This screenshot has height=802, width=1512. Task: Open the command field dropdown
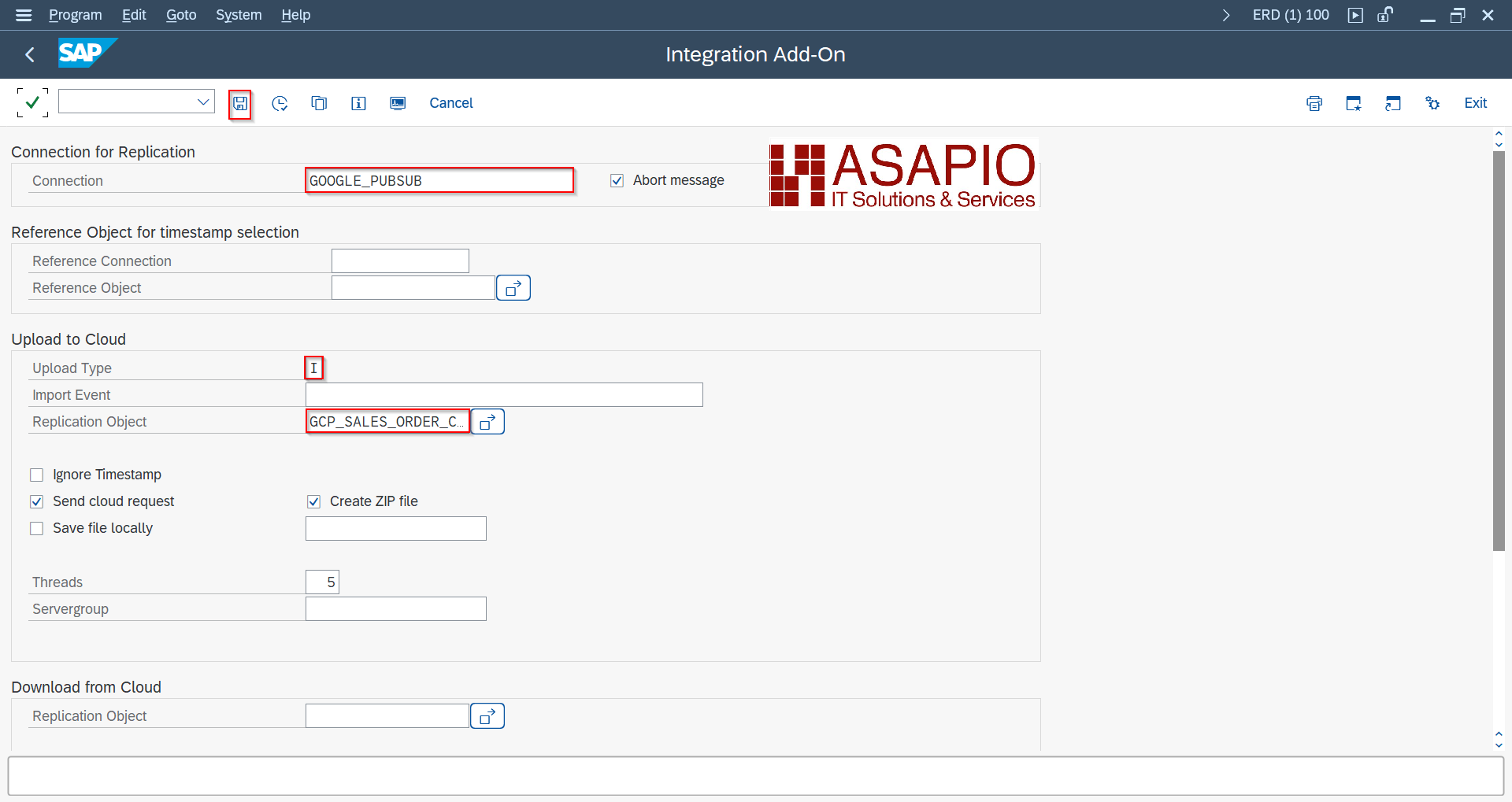tap(203, 102)
